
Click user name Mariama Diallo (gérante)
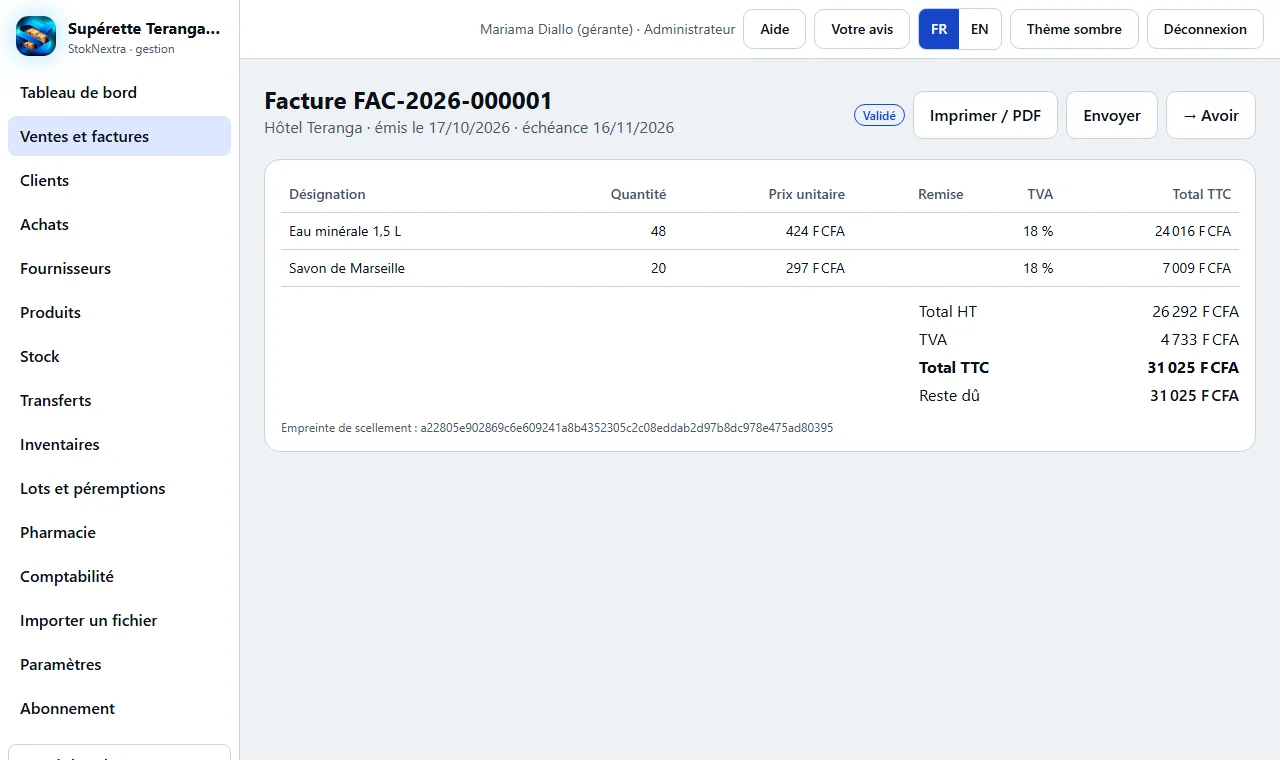click(557, 29)
